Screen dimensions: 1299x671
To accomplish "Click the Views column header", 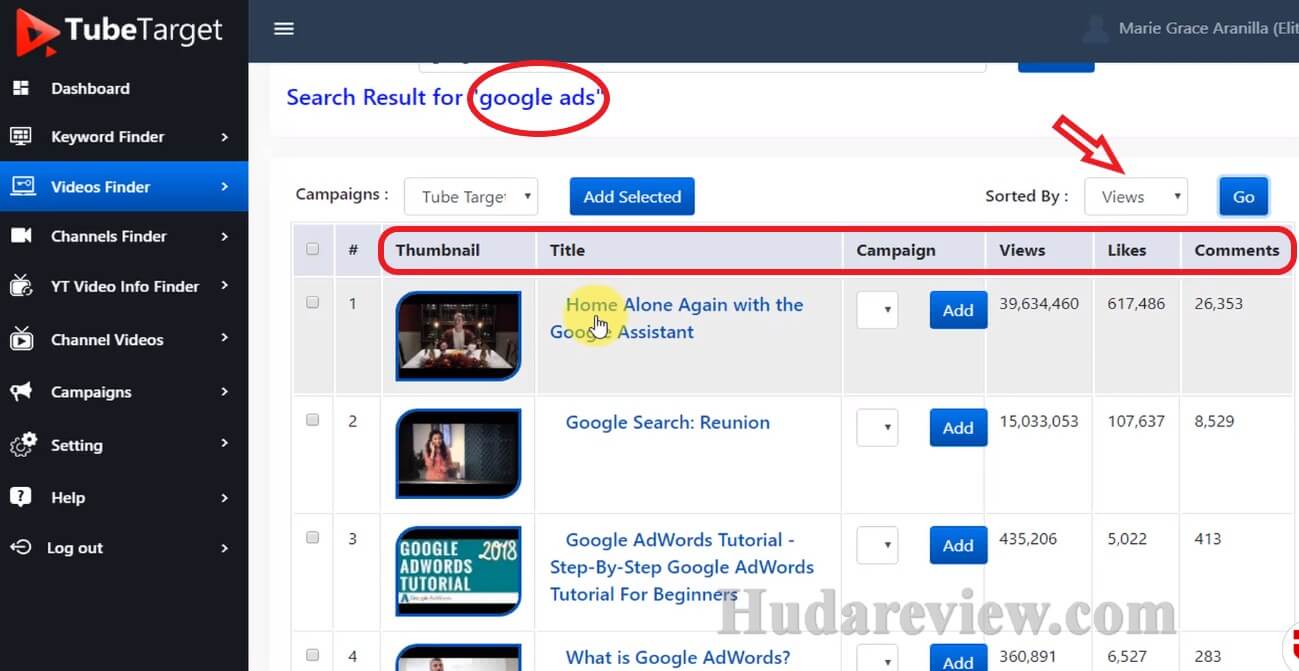I will click(x=1022, y=250).
